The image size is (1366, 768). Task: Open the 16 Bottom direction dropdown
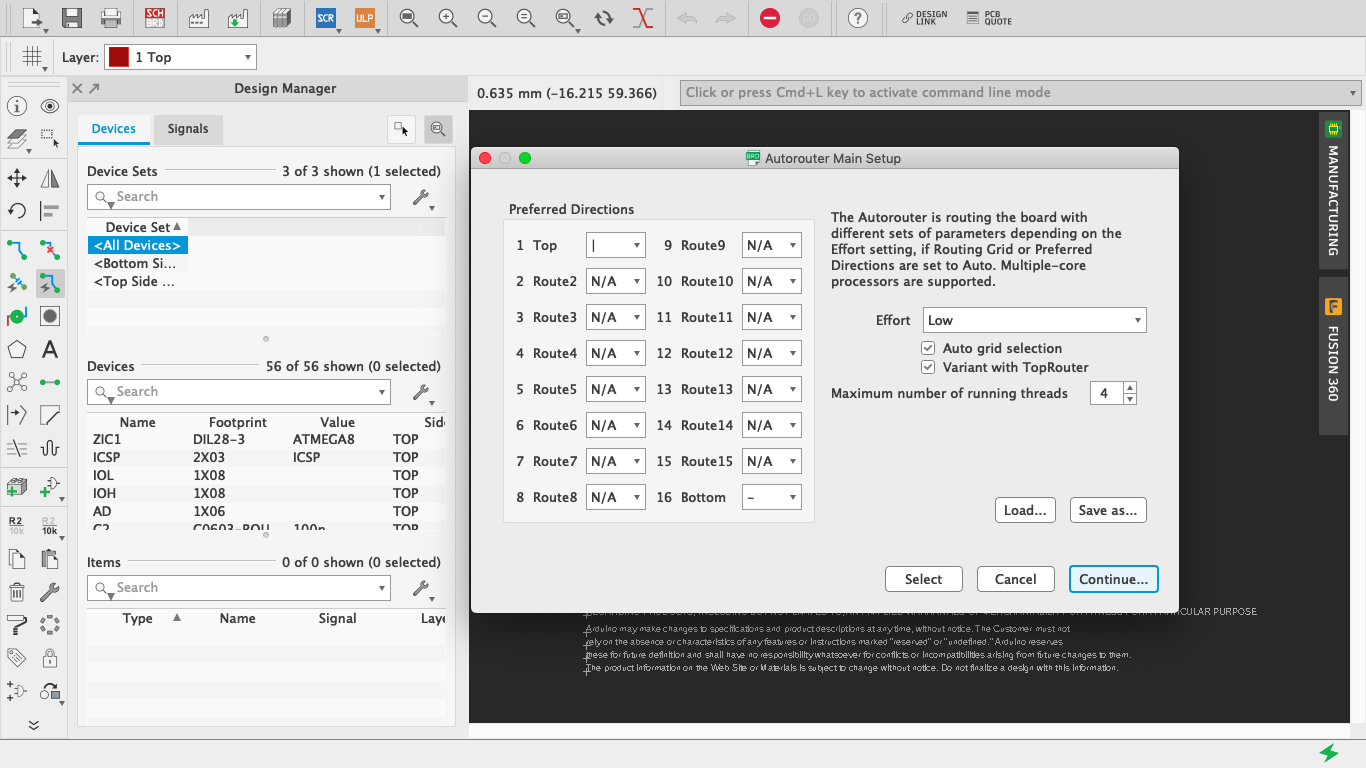[772, 497]
